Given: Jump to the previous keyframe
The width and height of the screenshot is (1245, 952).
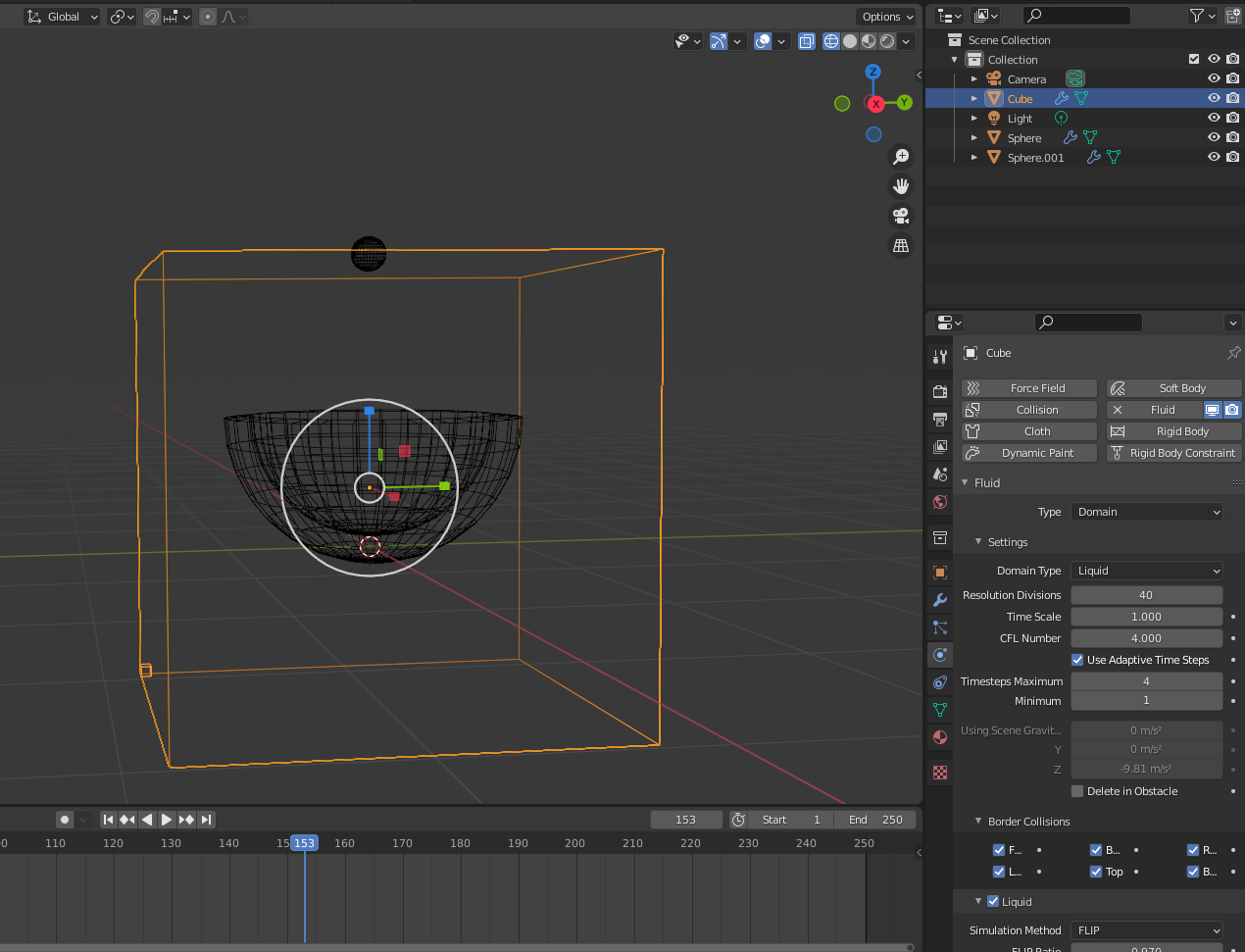Looking at the screenshot, I should click(127, 820).
